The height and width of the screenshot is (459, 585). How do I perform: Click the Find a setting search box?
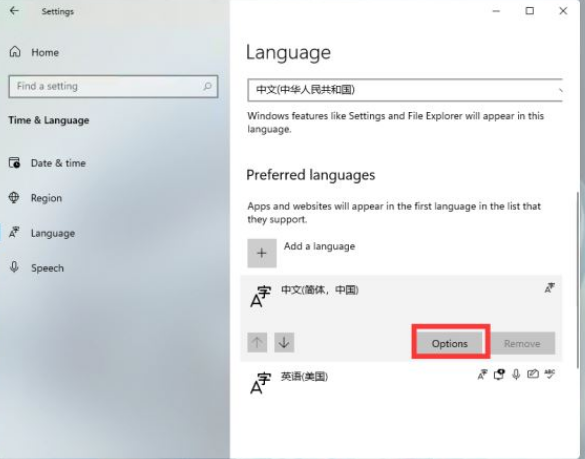113,87
